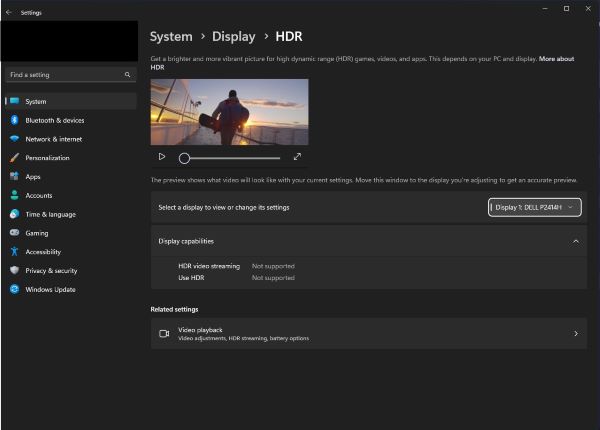The height and width of the screenshot is (430, 600).
Task: Open the Apps settings page
Action: 33,177
